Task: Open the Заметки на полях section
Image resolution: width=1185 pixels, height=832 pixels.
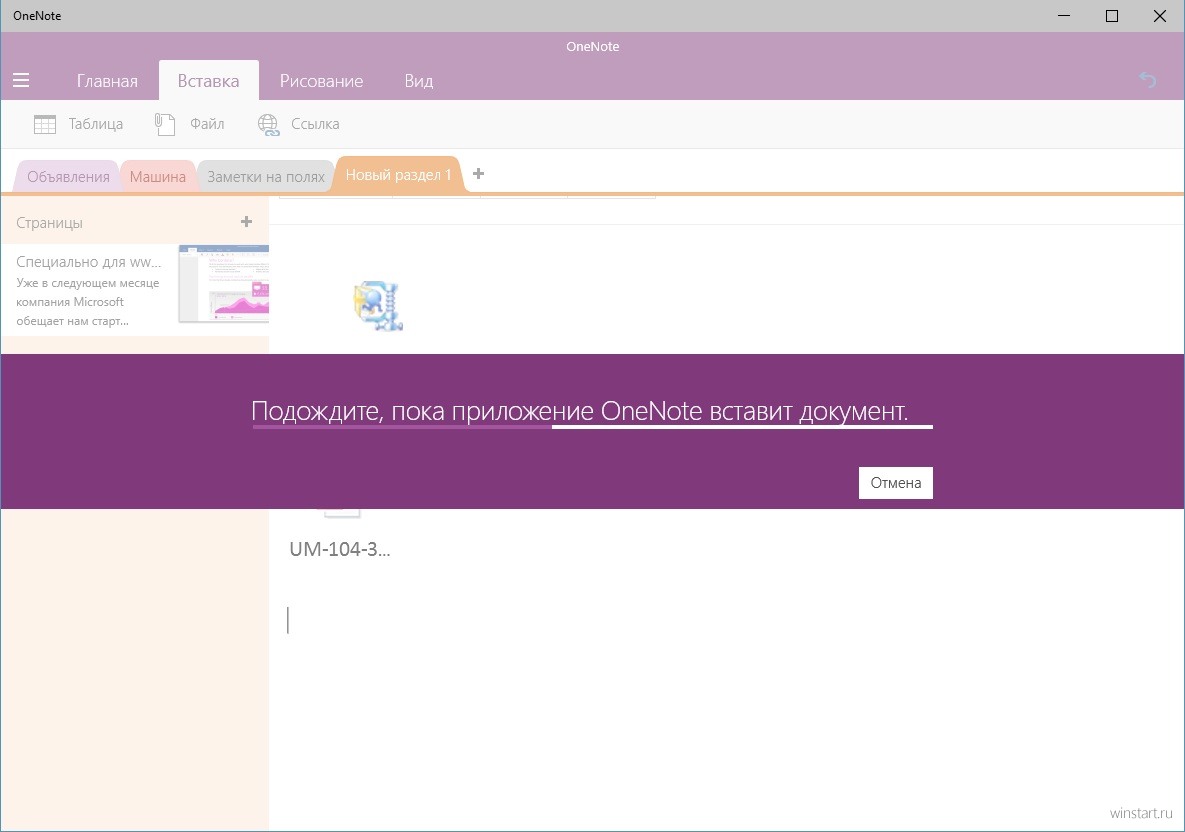Action: (x=266, y=177)
